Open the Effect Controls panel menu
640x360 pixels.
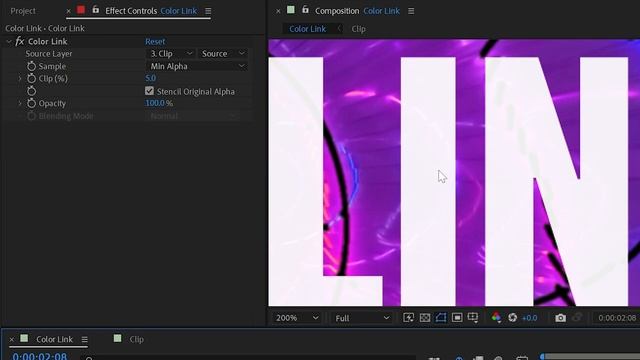[x=208, y=11]
